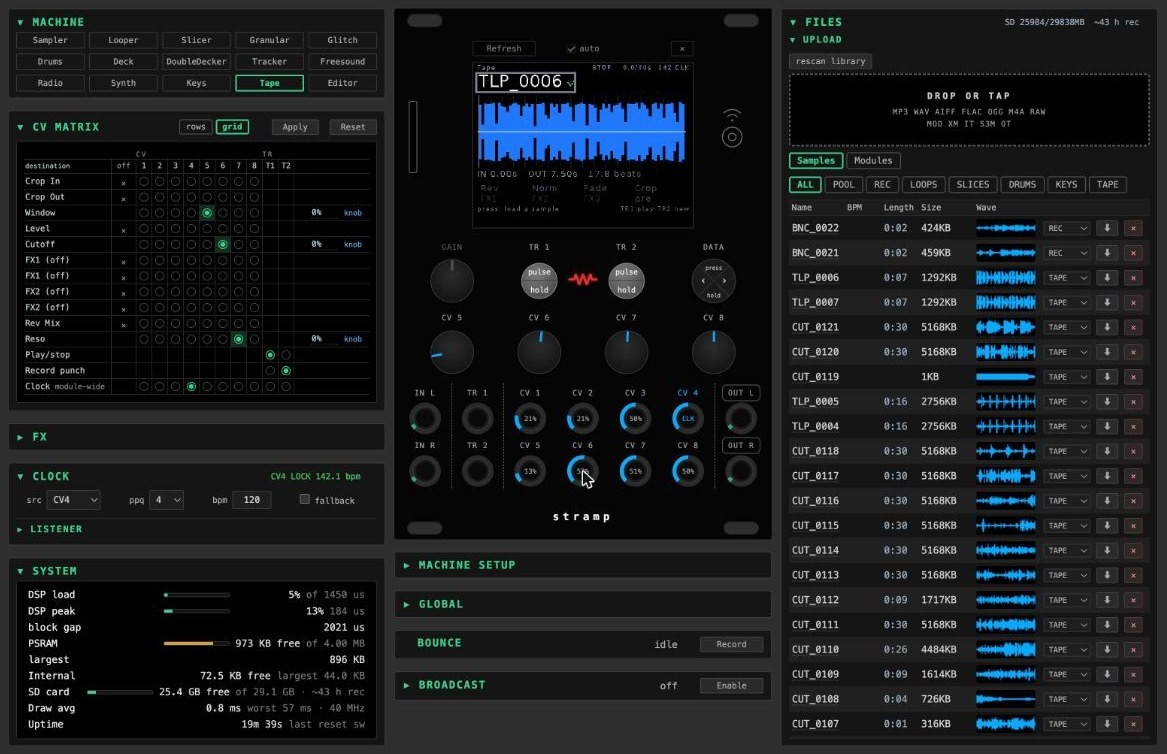
Task: Delete the CUT_0120 sample
Action: coord(1133,352)
